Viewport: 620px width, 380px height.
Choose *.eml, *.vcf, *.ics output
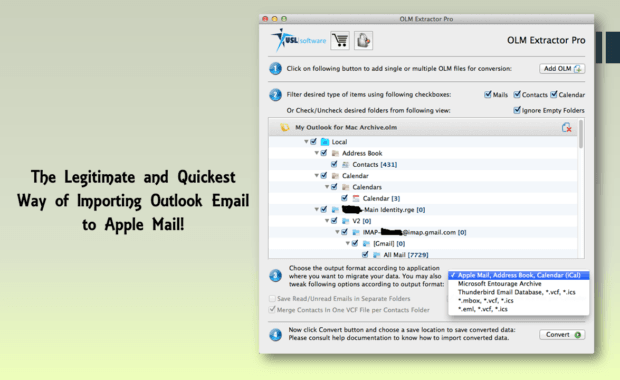tap(518, 309)
